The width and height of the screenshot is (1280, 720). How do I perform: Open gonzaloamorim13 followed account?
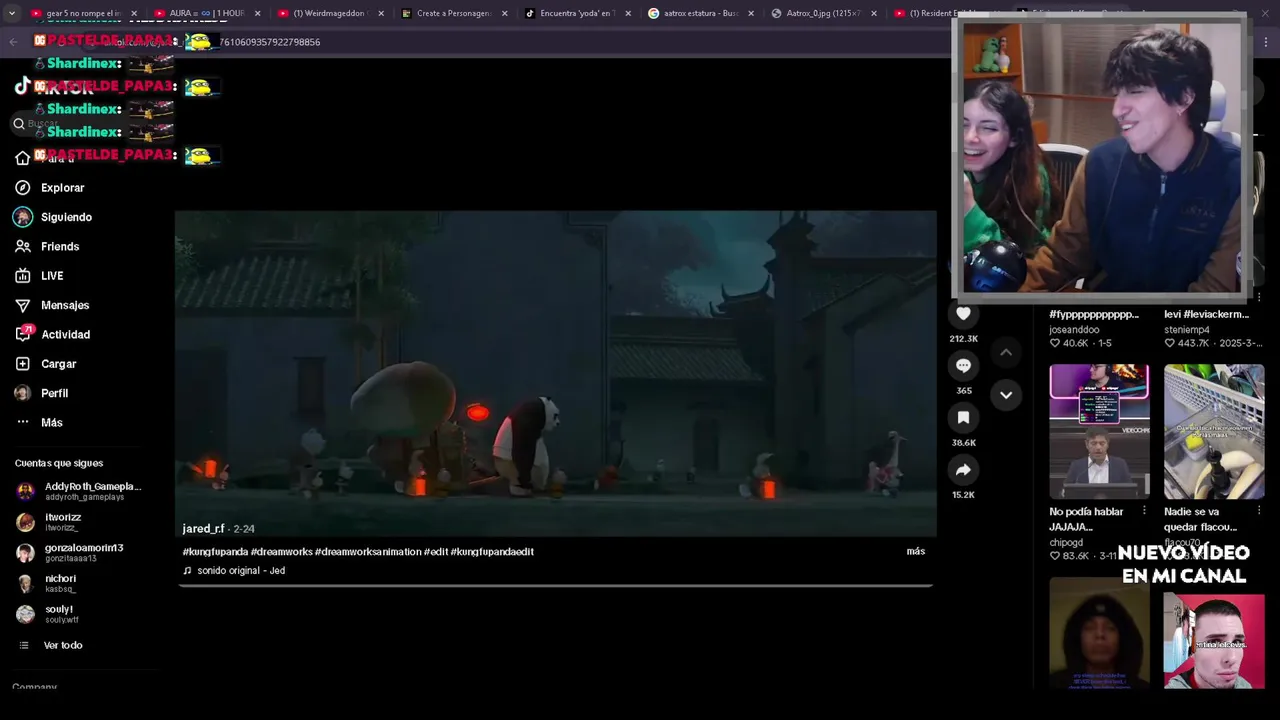(x=70, y=553)
